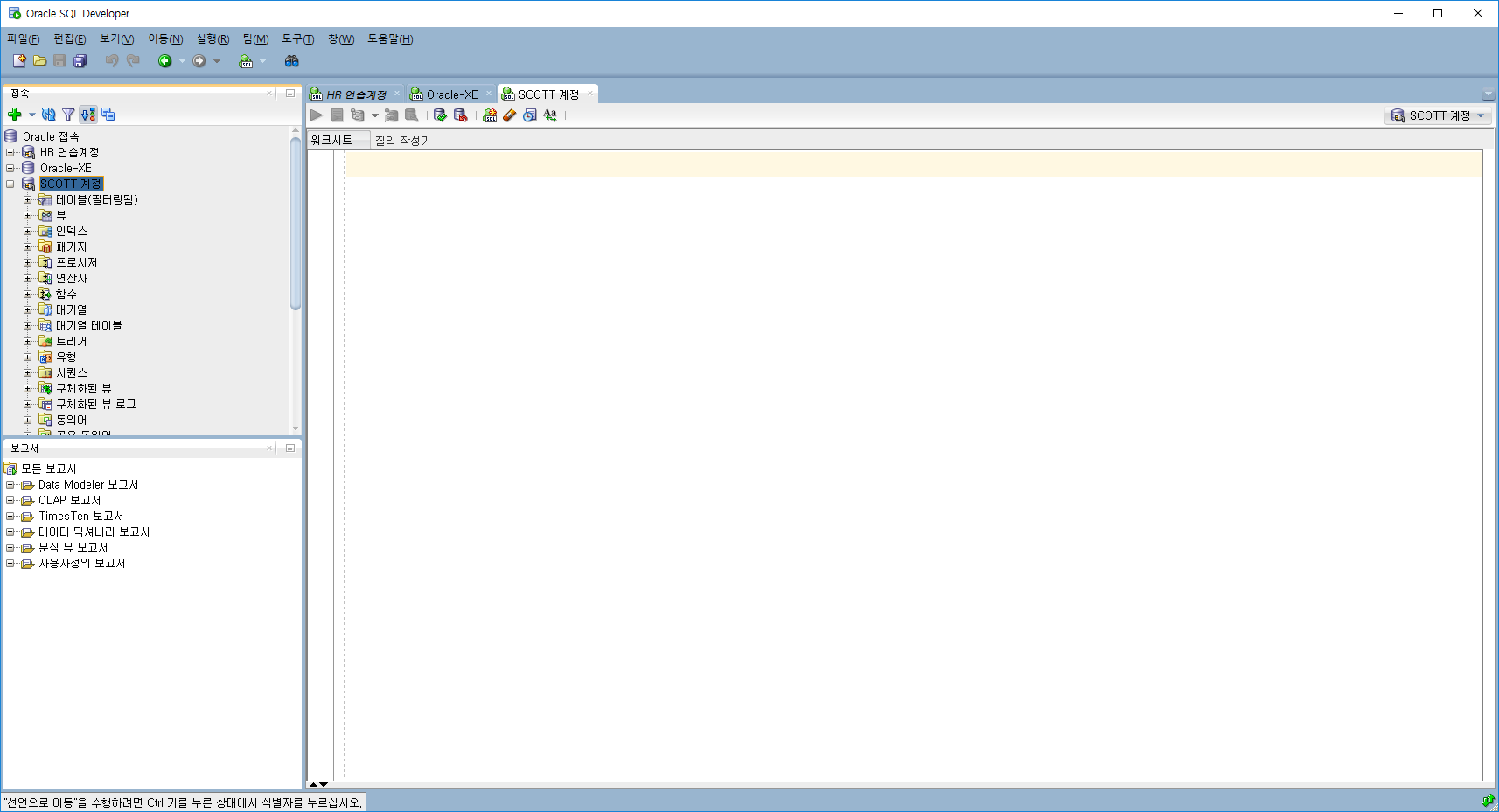Click the binoculars Find DB Object icon
Viewport: 1499px width, 812px height.
[x=292, y=61]
